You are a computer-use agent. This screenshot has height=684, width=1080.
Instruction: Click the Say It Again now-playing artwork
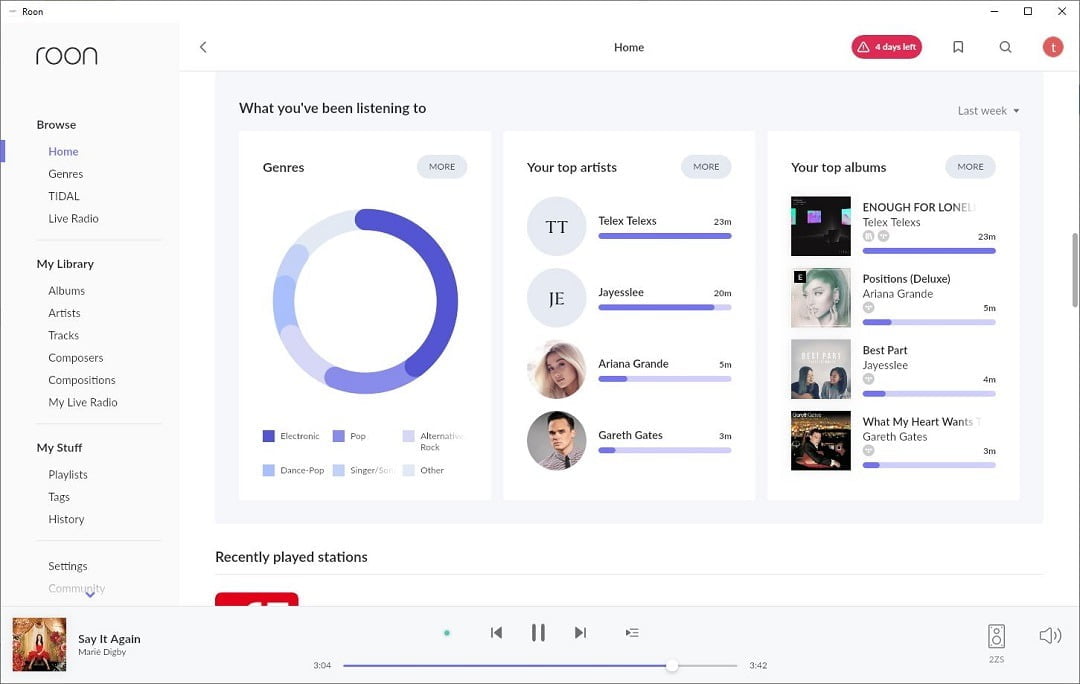[39, 645]
